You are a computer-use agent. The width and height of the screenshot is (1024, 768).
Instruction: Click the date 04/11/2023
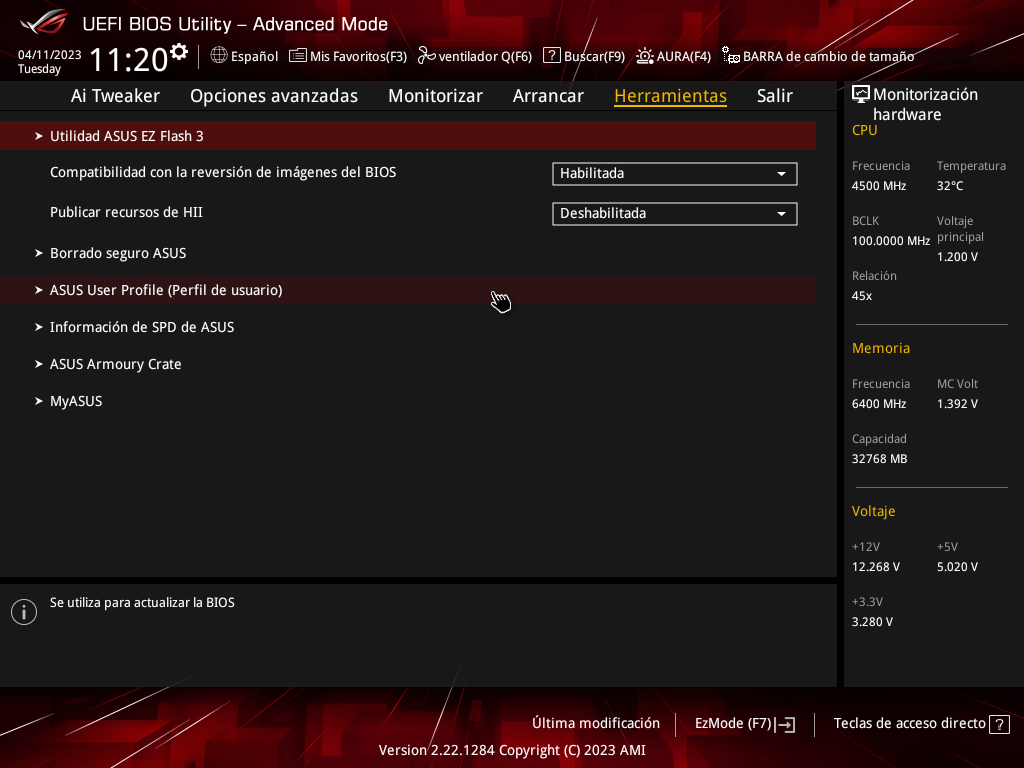tap(50, 55)
